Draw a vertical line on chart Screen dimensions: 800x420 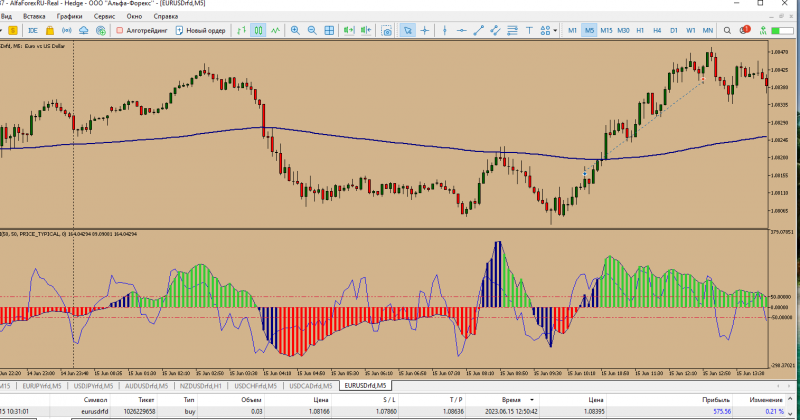coord(444,31)
